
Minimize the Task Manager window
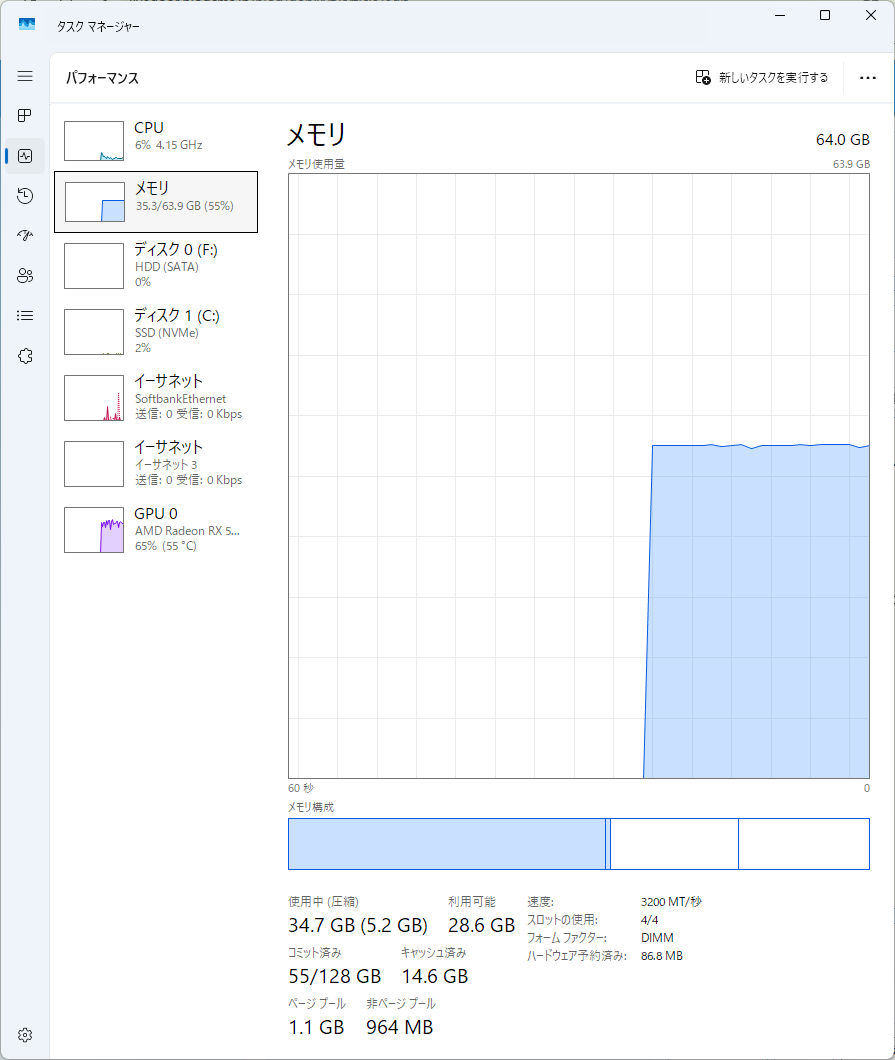(x=780, y=15)
